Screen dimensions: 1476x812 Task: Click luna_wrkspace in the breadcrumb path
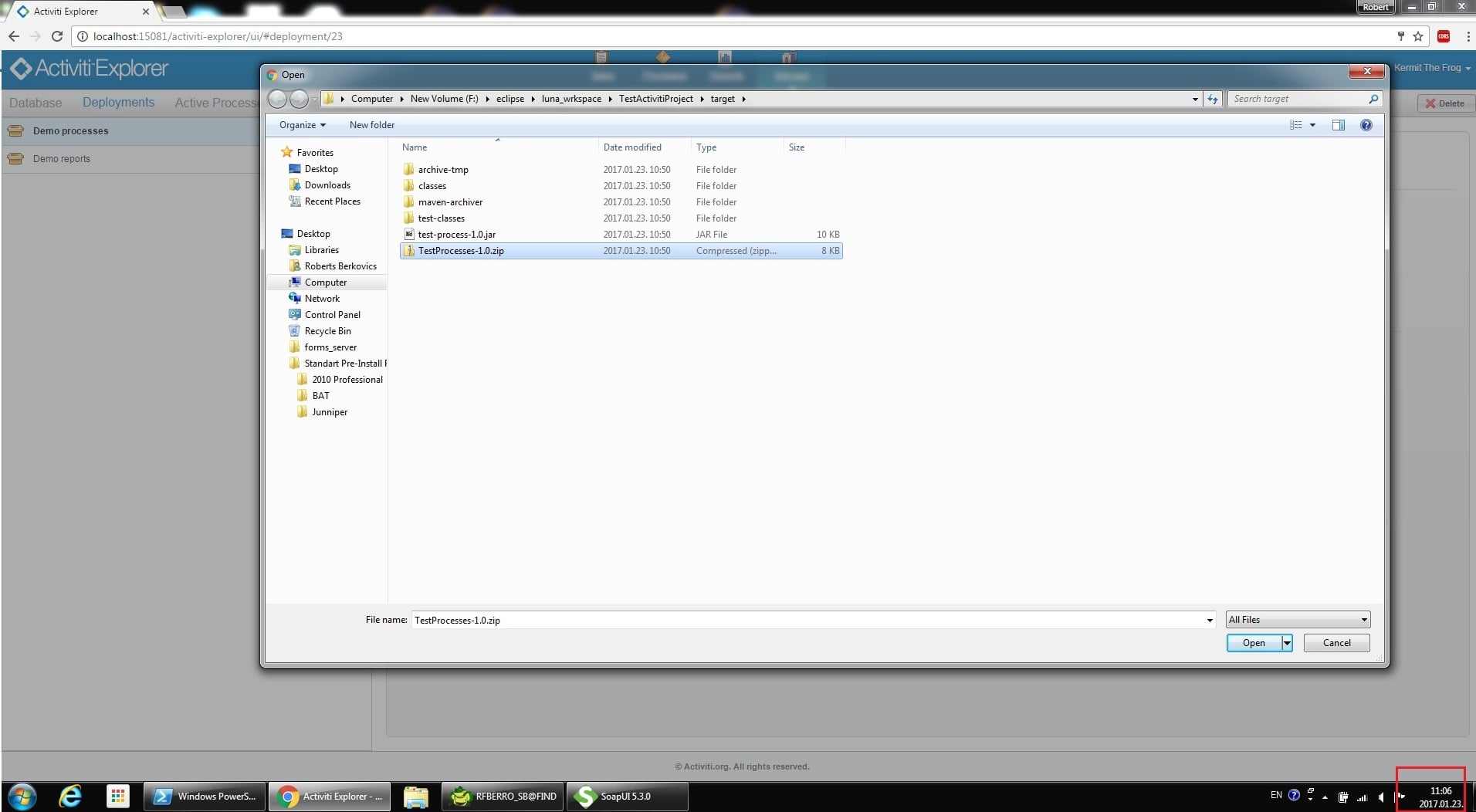(x=571, y=99)
